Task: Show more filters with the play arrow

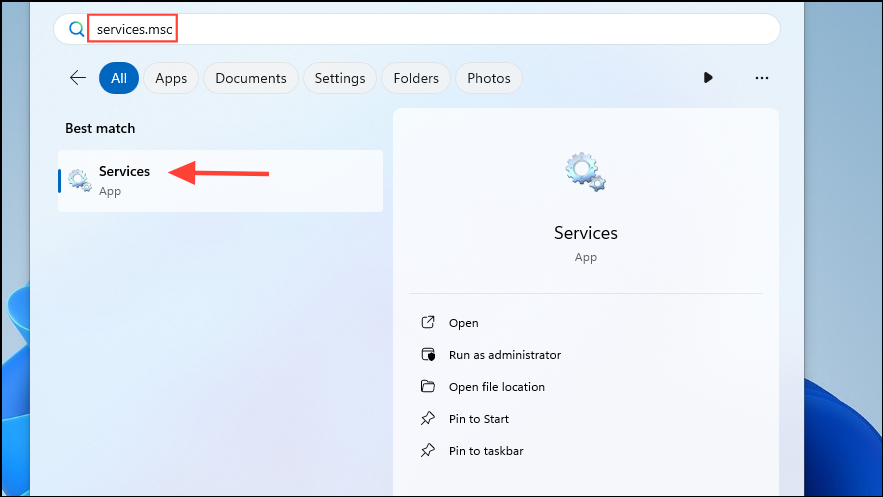Action: pos(708,78)
